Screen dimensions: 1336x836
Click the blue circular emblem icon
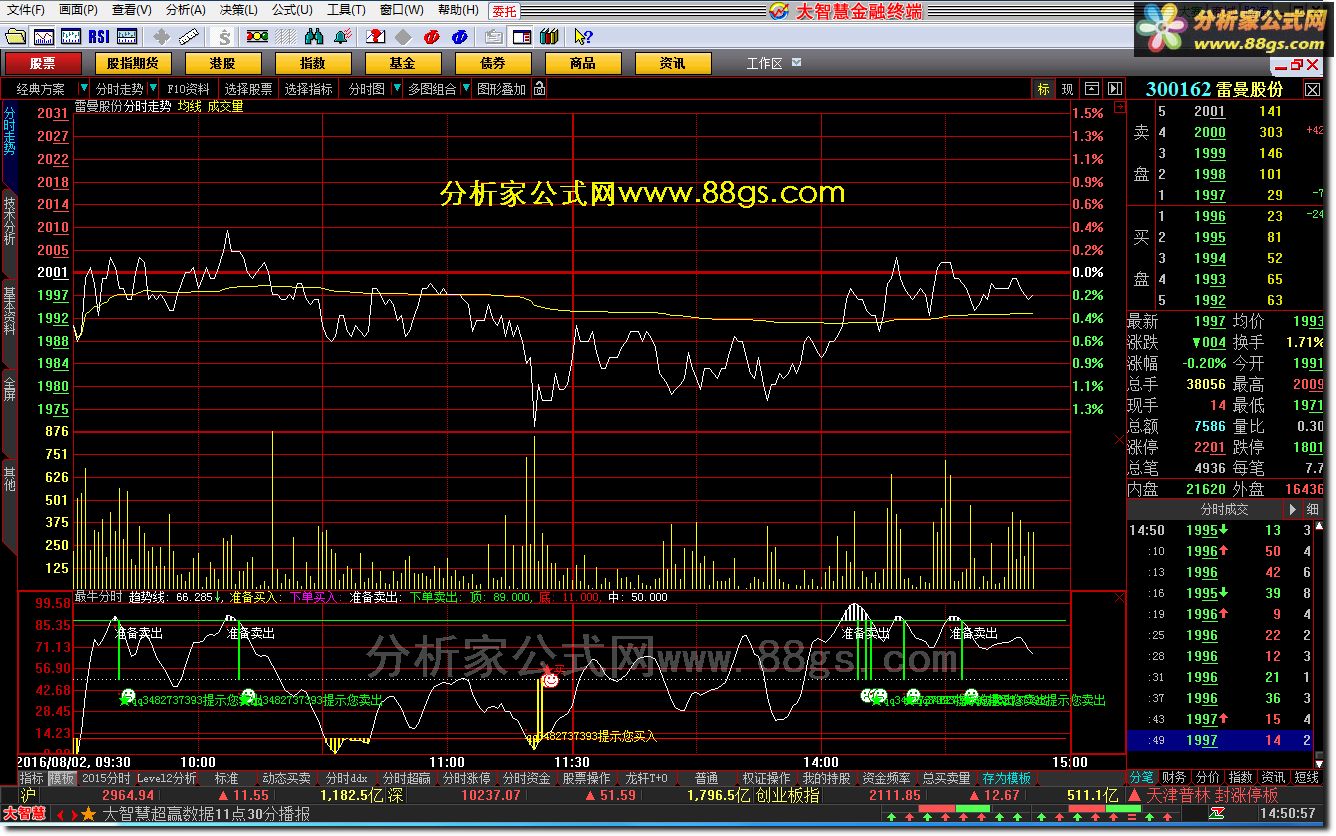pos(460,37)
